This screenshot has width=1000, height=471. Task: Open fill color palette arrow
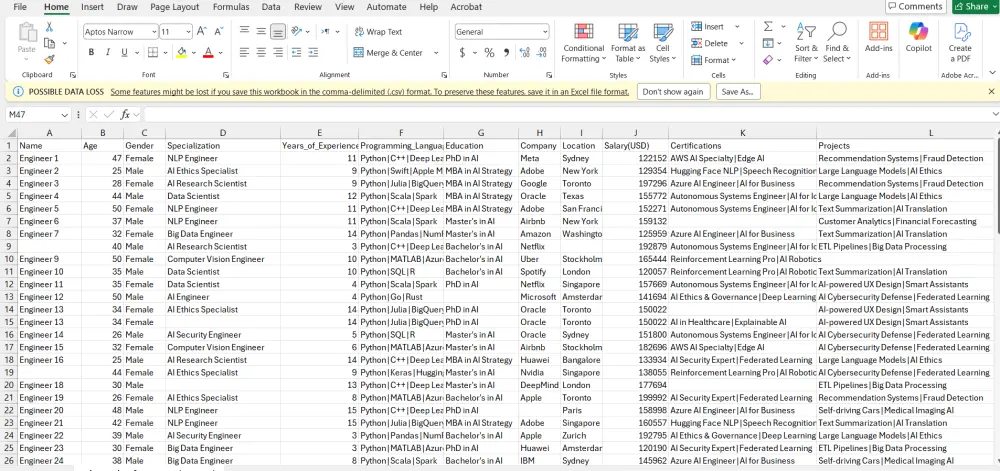point(193,53)
